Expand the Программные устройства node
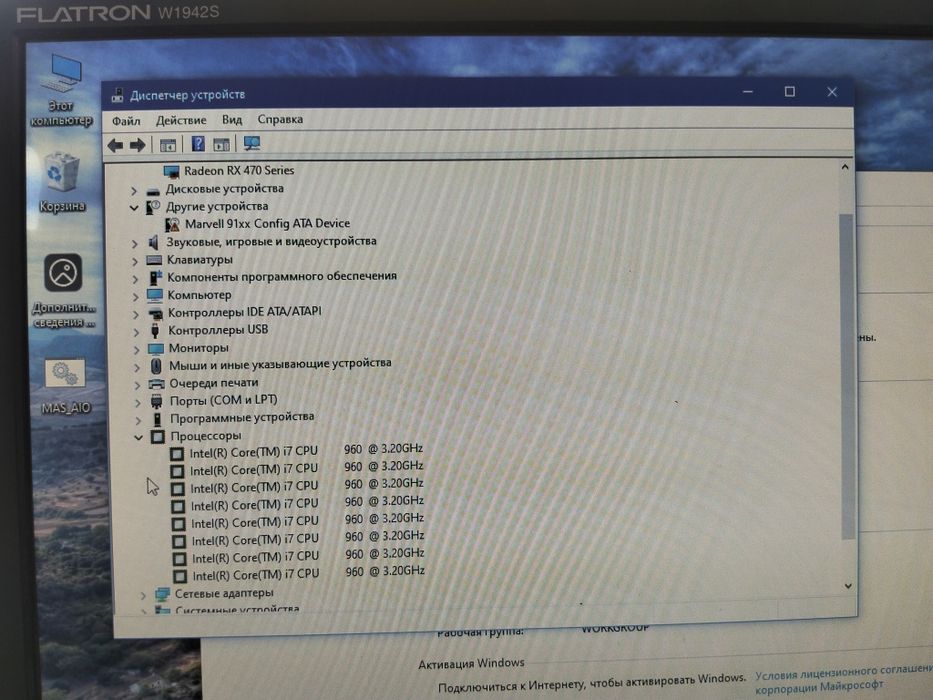This screenshot has height=700, width=933. click(x=138, y=420)
